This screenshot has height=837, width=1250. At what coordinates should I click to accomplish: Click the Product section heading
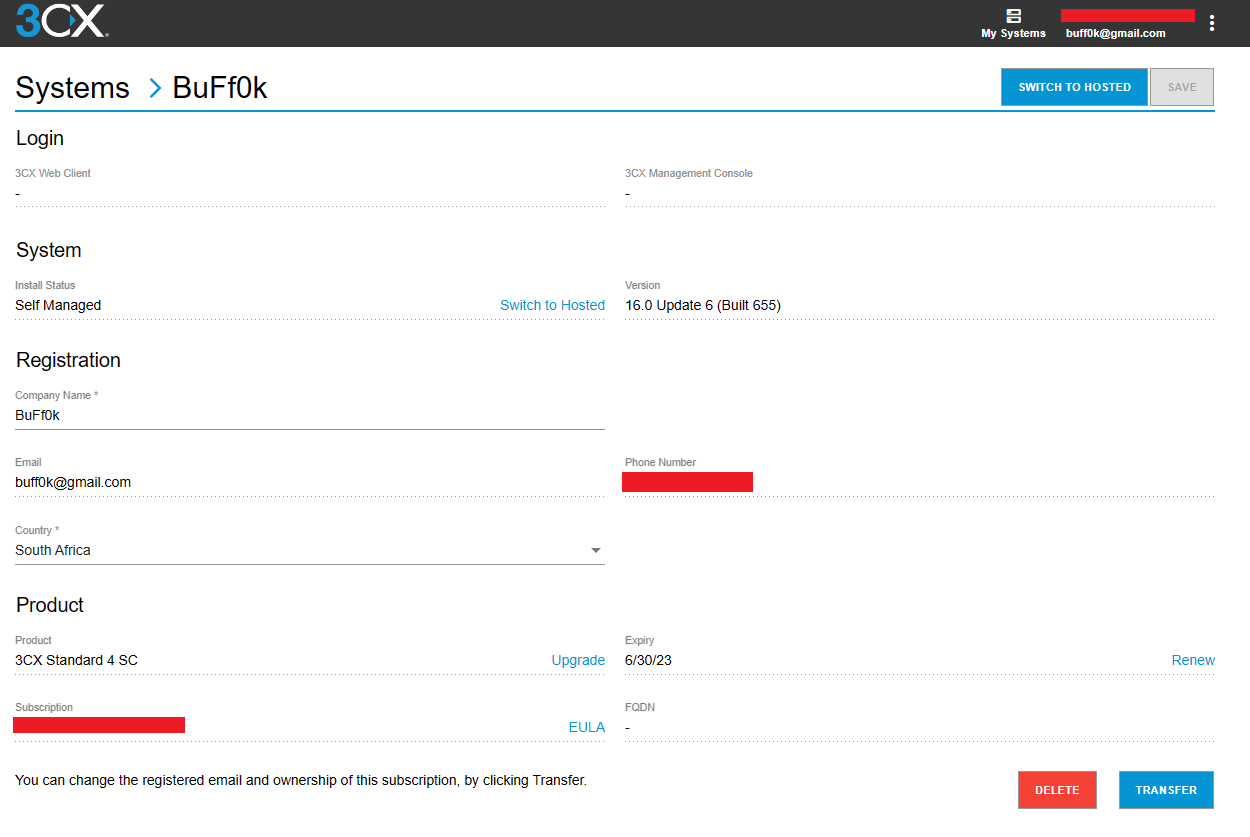pyautogui.click(x=50, y=605)
